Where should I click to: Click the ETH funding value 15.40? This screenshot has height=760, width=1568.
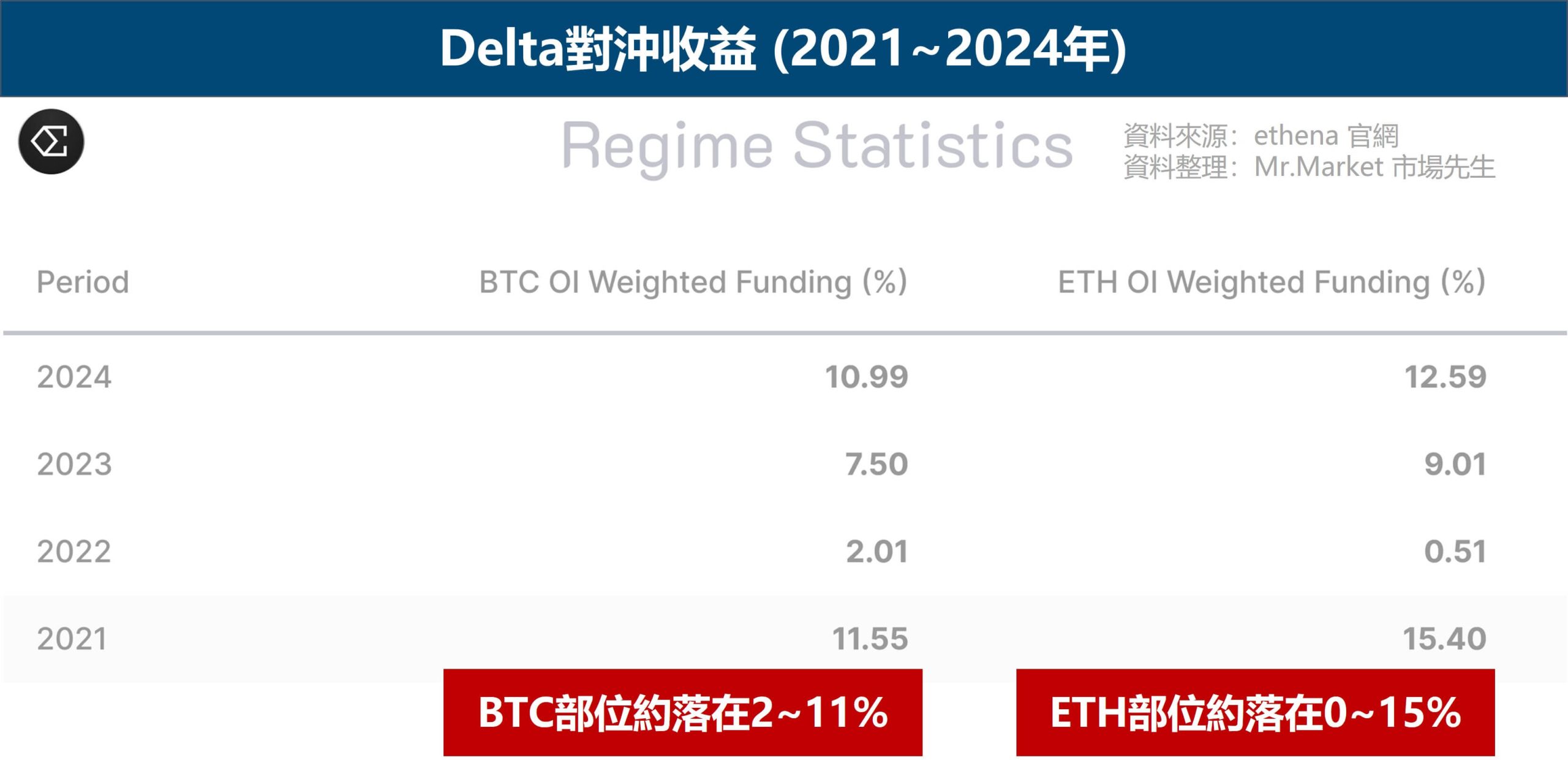click(1444, 639)
